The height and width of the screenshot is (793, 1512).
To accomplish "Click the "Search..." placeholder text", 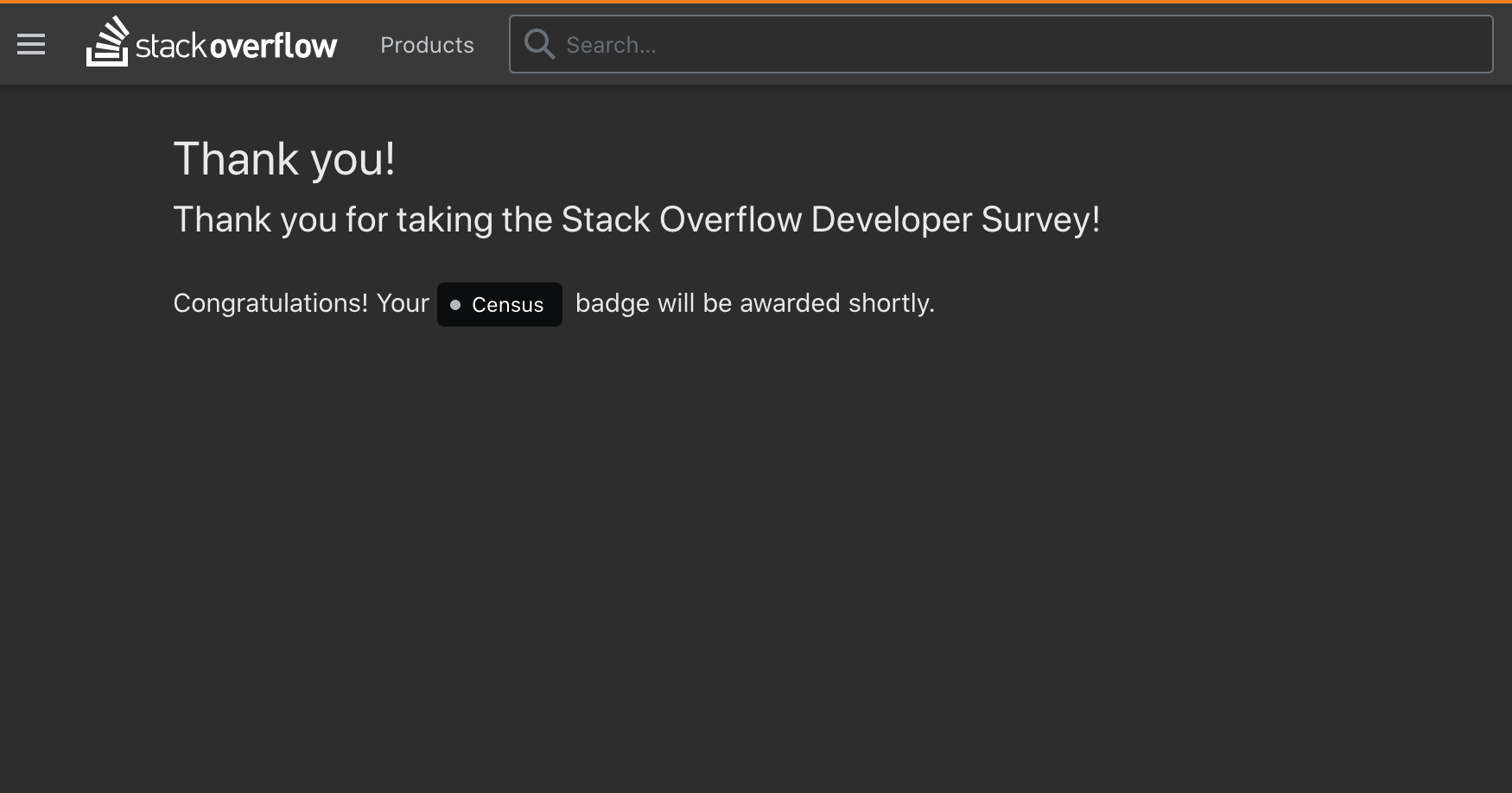I will click(x=611, y=45).
